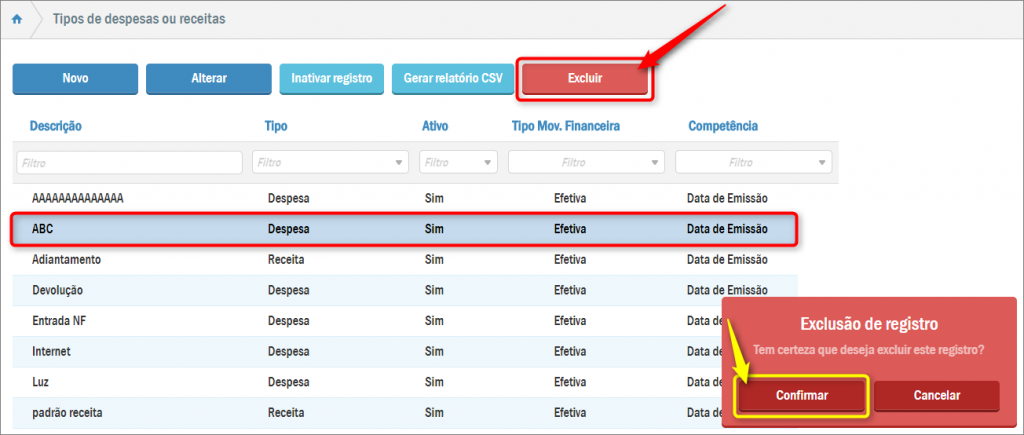Click the Novo button
Image resolution: width=1024 pixels, height=435 pixels.
pyautogui.click(x=75, y=78)
